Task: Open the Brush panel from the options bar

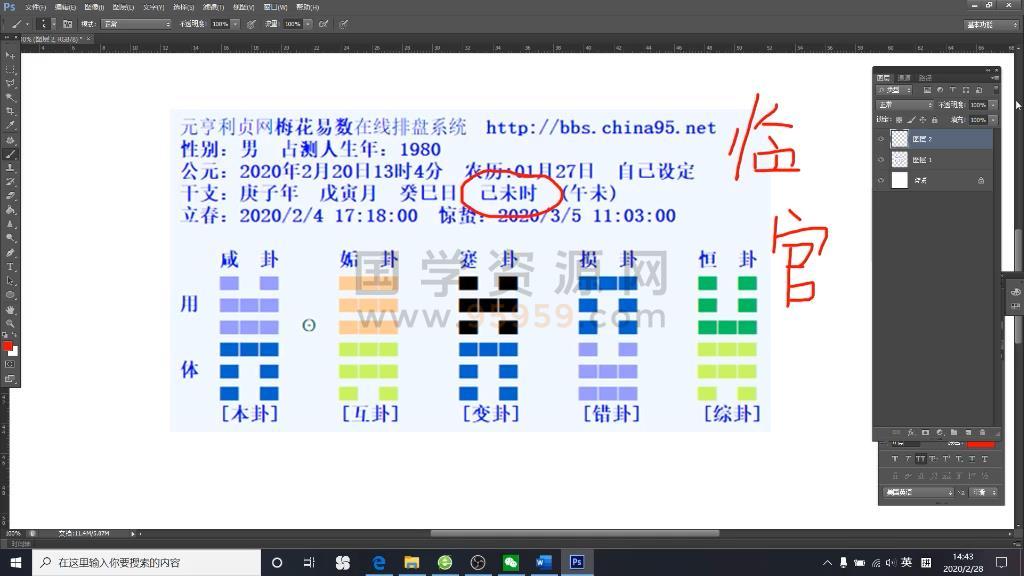Action: coord(67,24)
